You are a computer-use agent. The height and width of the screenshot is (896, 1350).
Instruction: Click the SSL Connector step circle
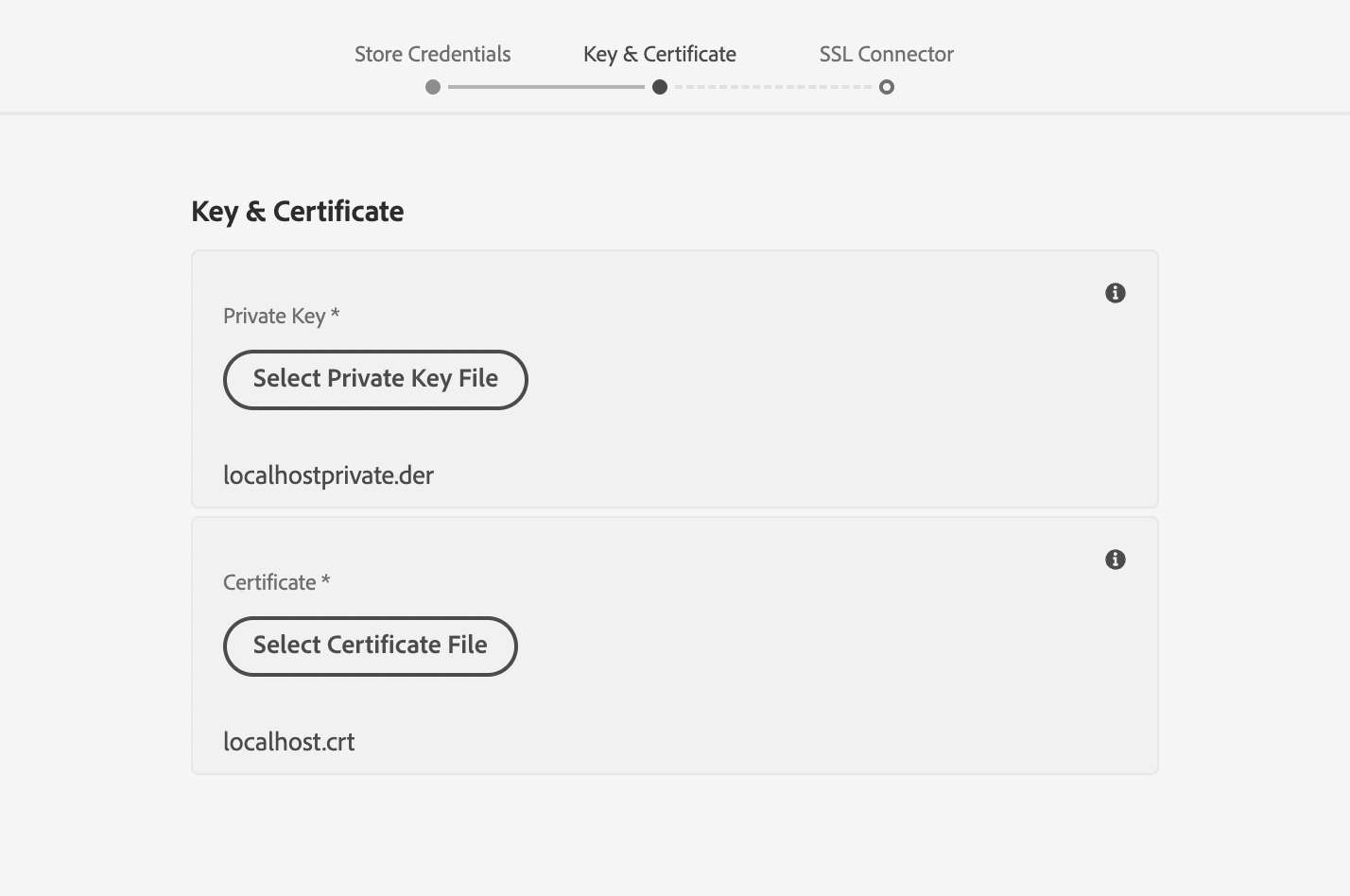(887, 87)
